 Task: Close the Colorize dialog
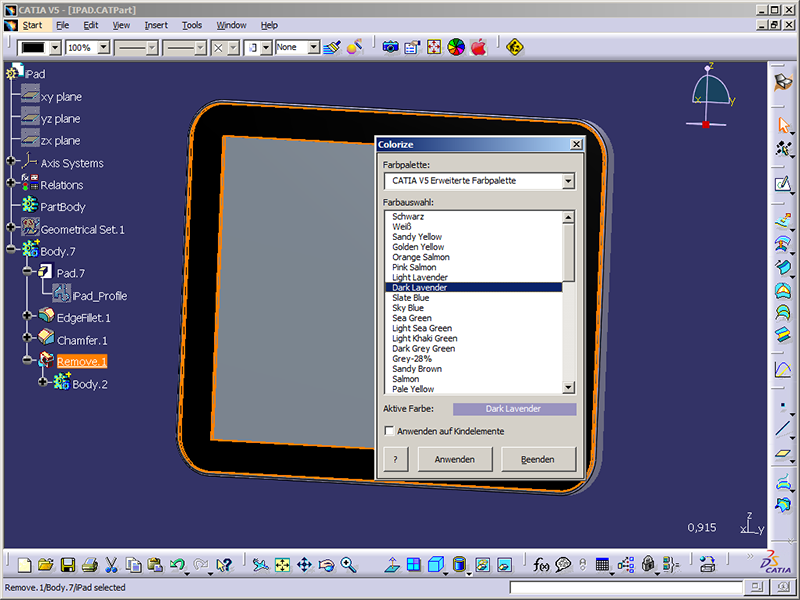click(576, 144)
